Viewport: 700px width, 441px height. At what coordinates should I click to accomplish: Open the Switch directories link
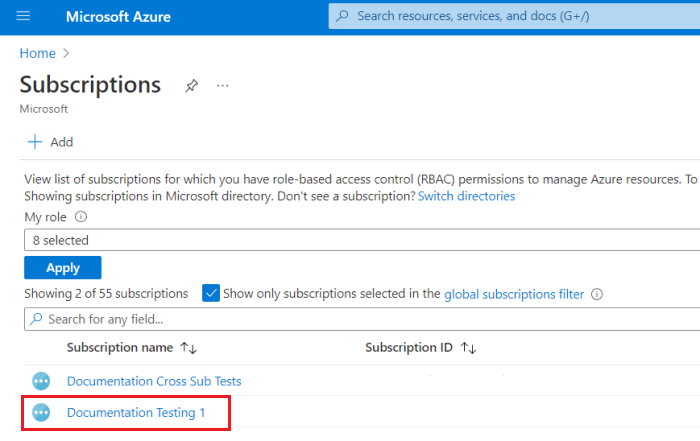pos(466,196)
